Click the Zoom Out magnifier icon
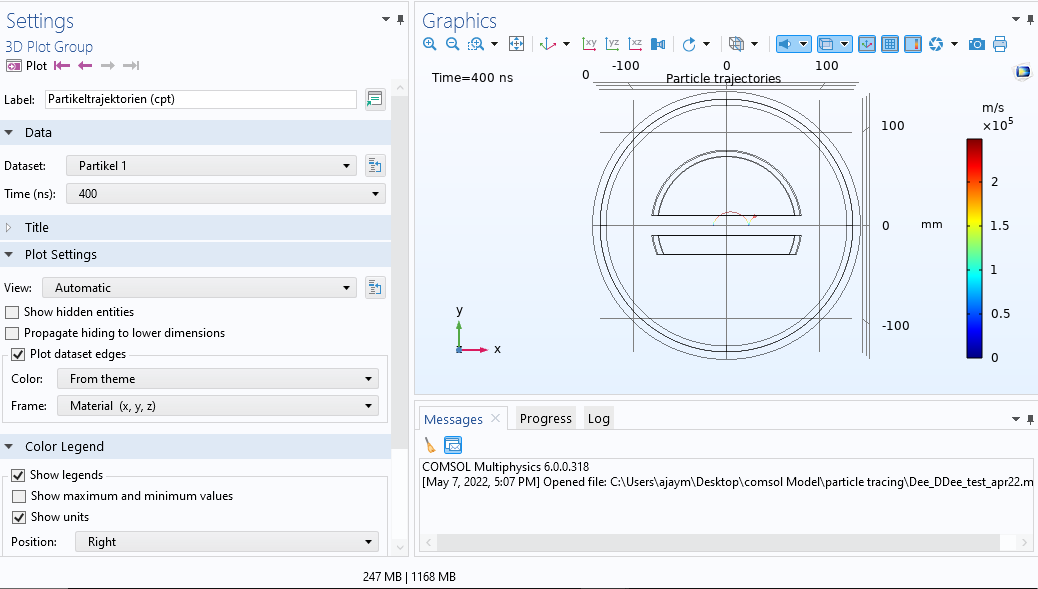Viewport: 1038px width, 589px height. [452, 44]
